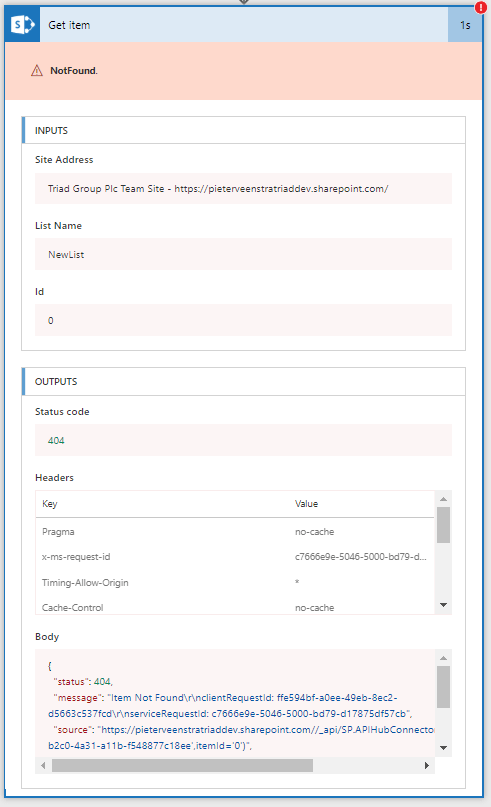The height and width of the screenshot is (807, 491).
Task: Click the Status code label
Action: click(62, 412)
